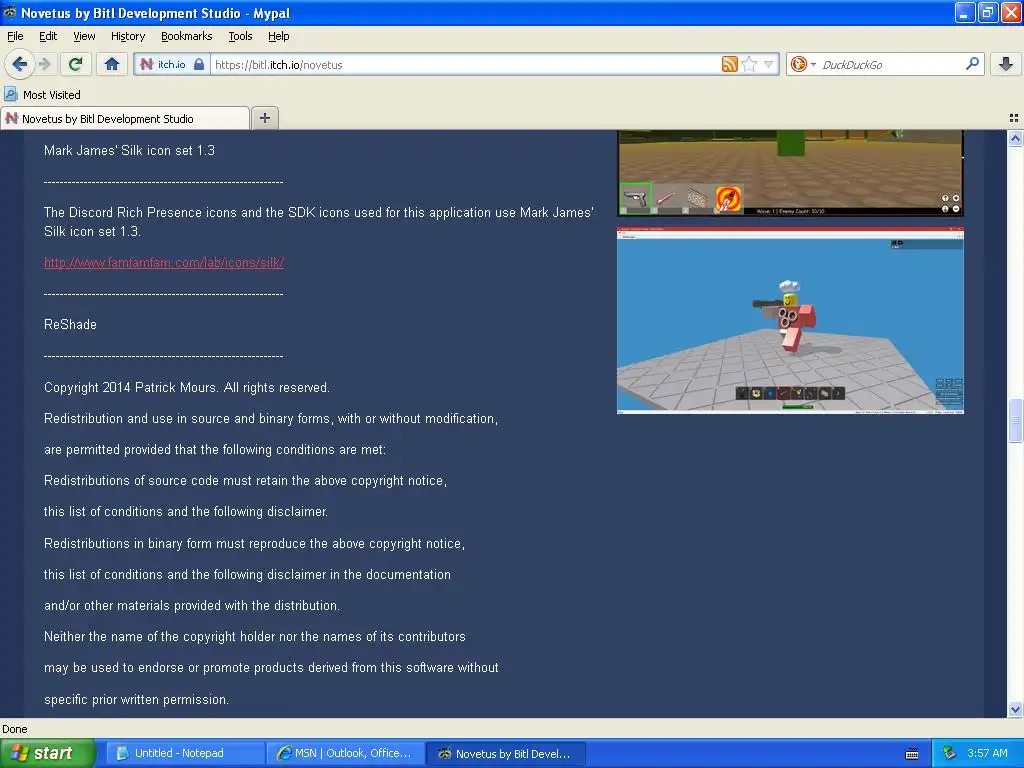Viewport: 1024px width, 768px height.
Task: Click the vertical scrollbar thumb
Action: coord(1015,421)
